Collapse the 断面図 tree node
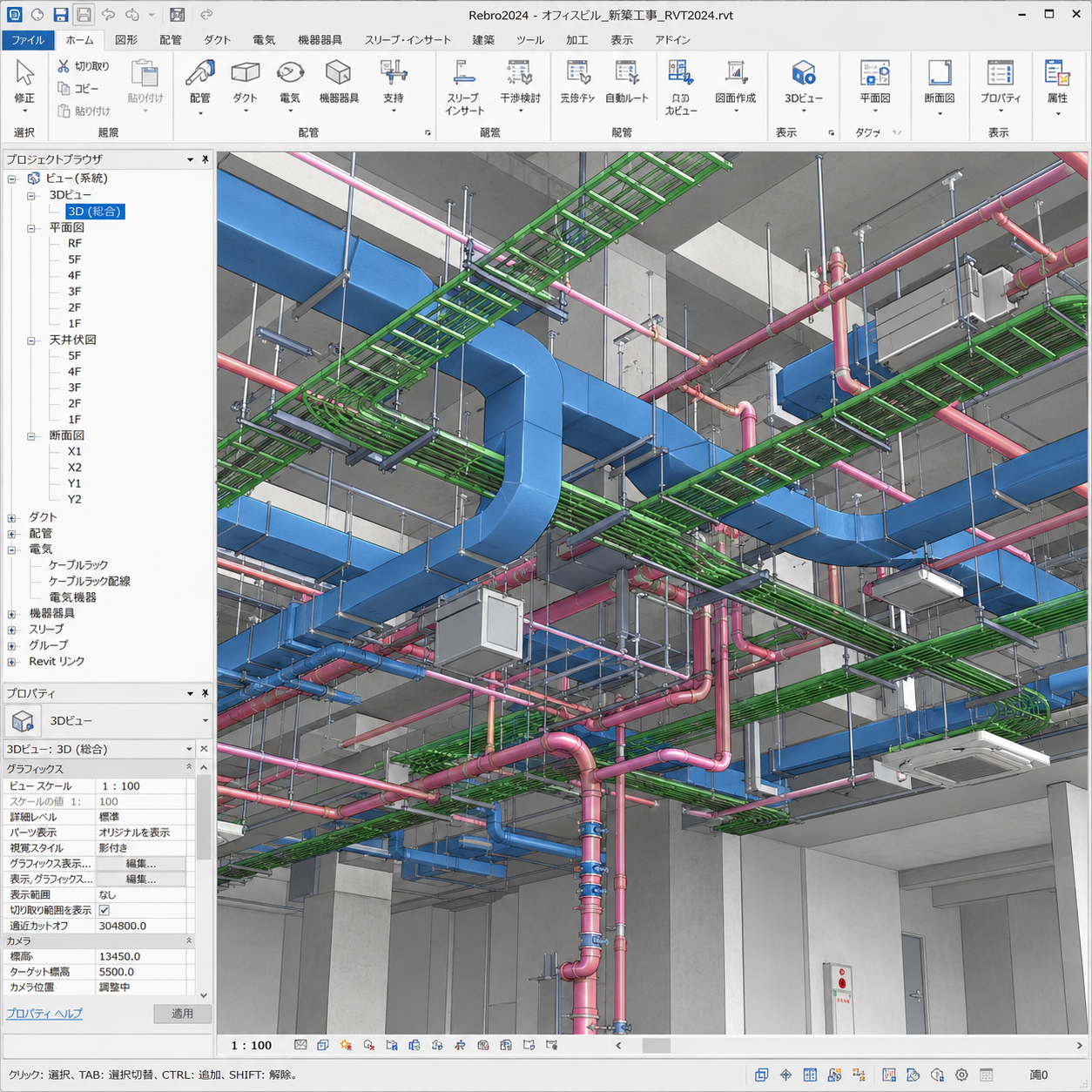Image resolution: width=1092 pixels, height=1092 pixels. 31,436
